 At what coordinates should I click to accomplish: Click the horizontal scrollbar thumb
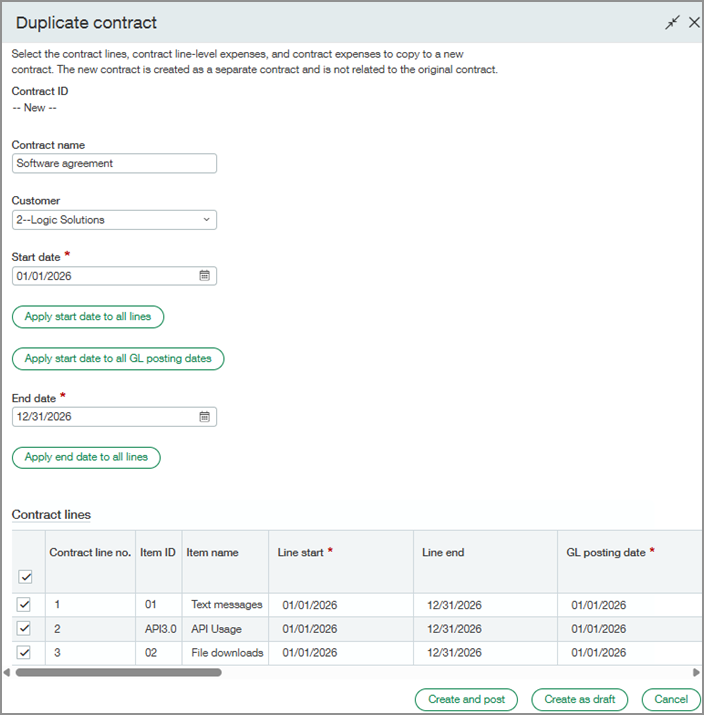(x=119, y=673)
